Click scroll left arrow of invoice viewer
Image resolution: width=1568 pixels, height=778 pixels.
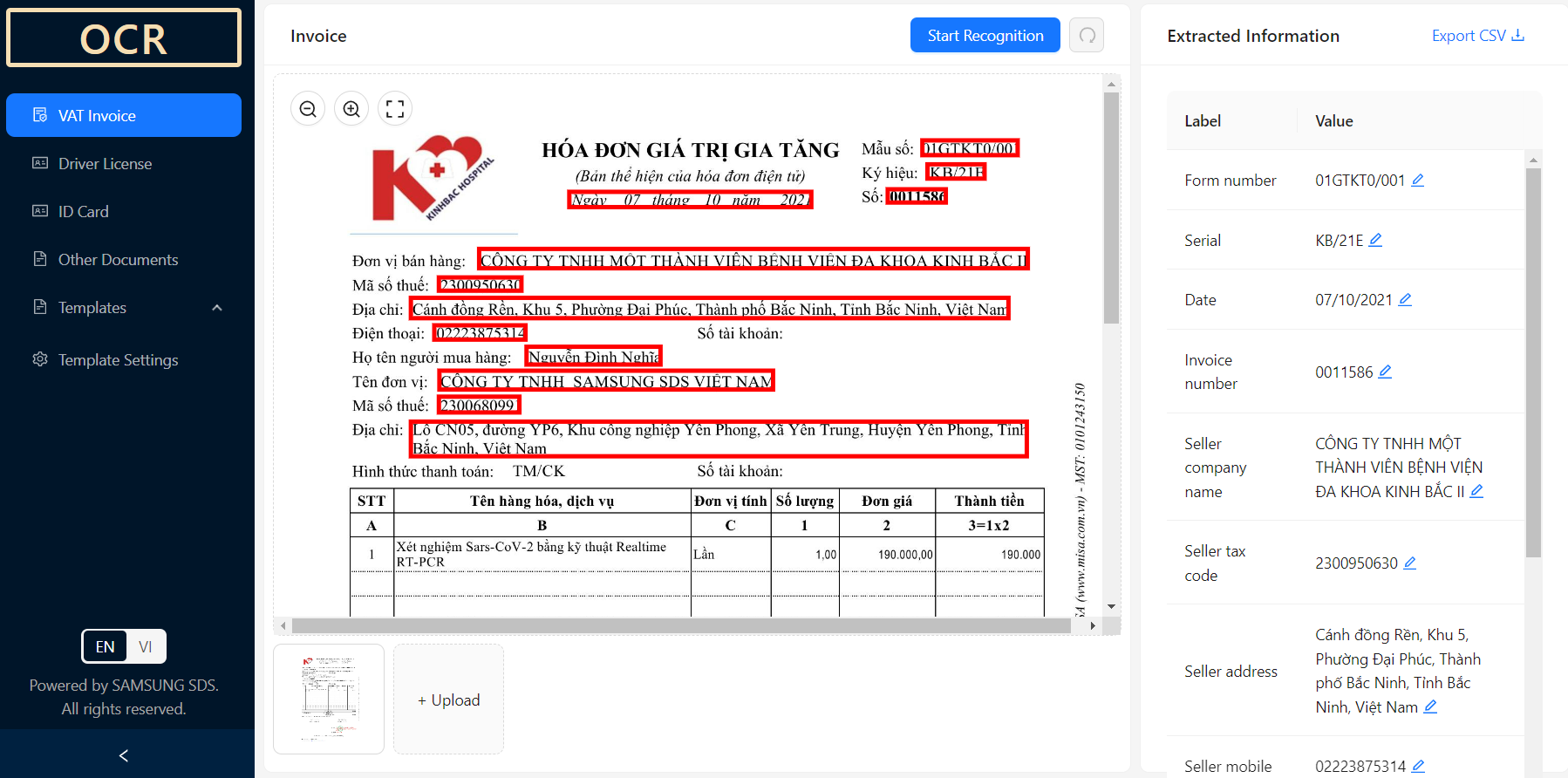[283, 625]
